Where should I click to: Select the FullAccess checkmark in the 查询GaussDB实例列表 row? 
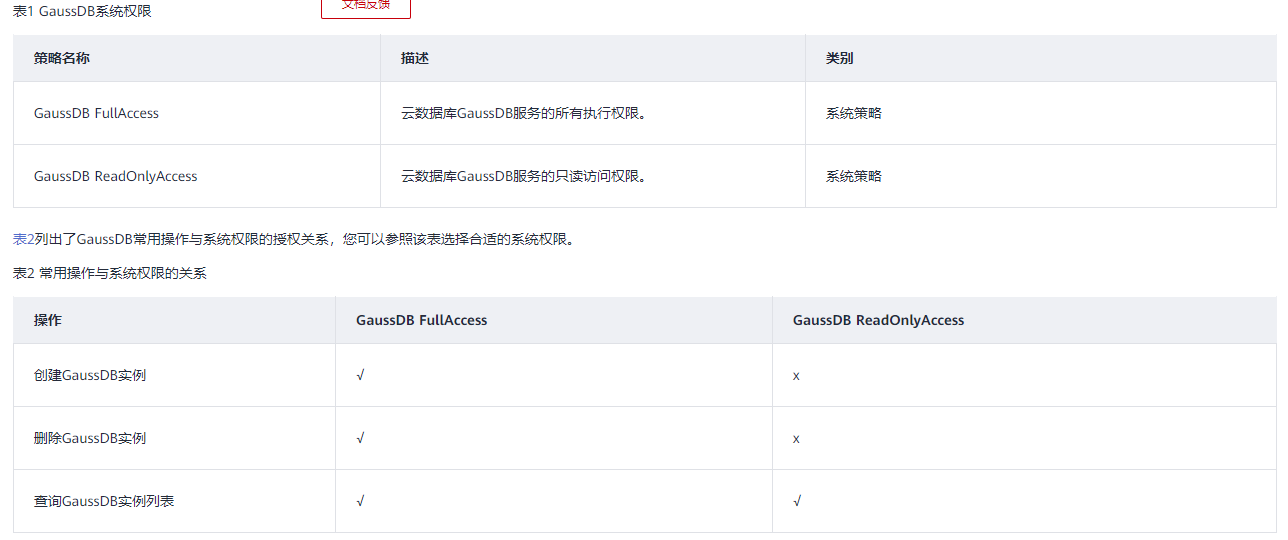point(360,501)
